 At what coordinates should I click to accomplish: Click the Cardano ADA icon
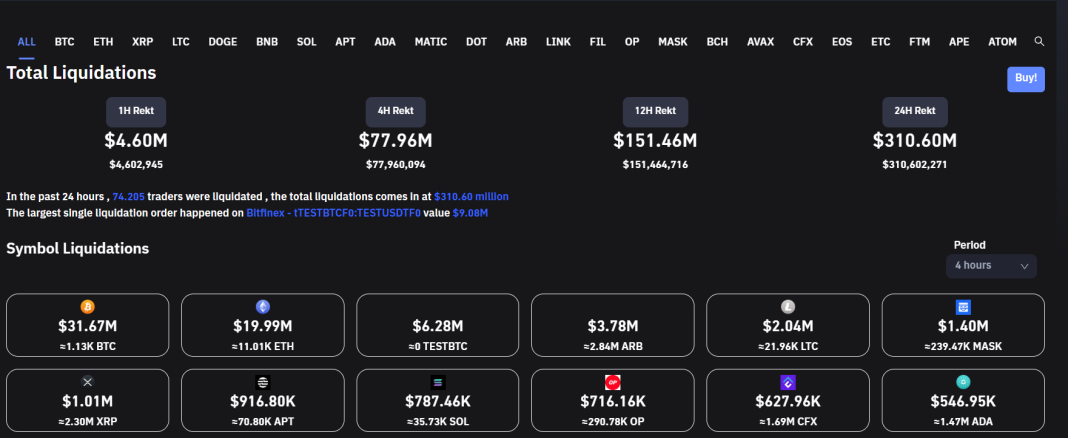point(963,382)
